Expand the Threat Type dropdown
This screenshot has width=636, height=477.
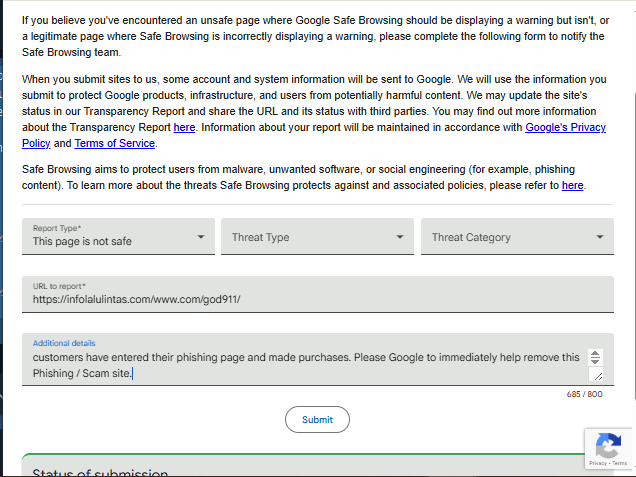pyautogui.click(x=317, y=236)
